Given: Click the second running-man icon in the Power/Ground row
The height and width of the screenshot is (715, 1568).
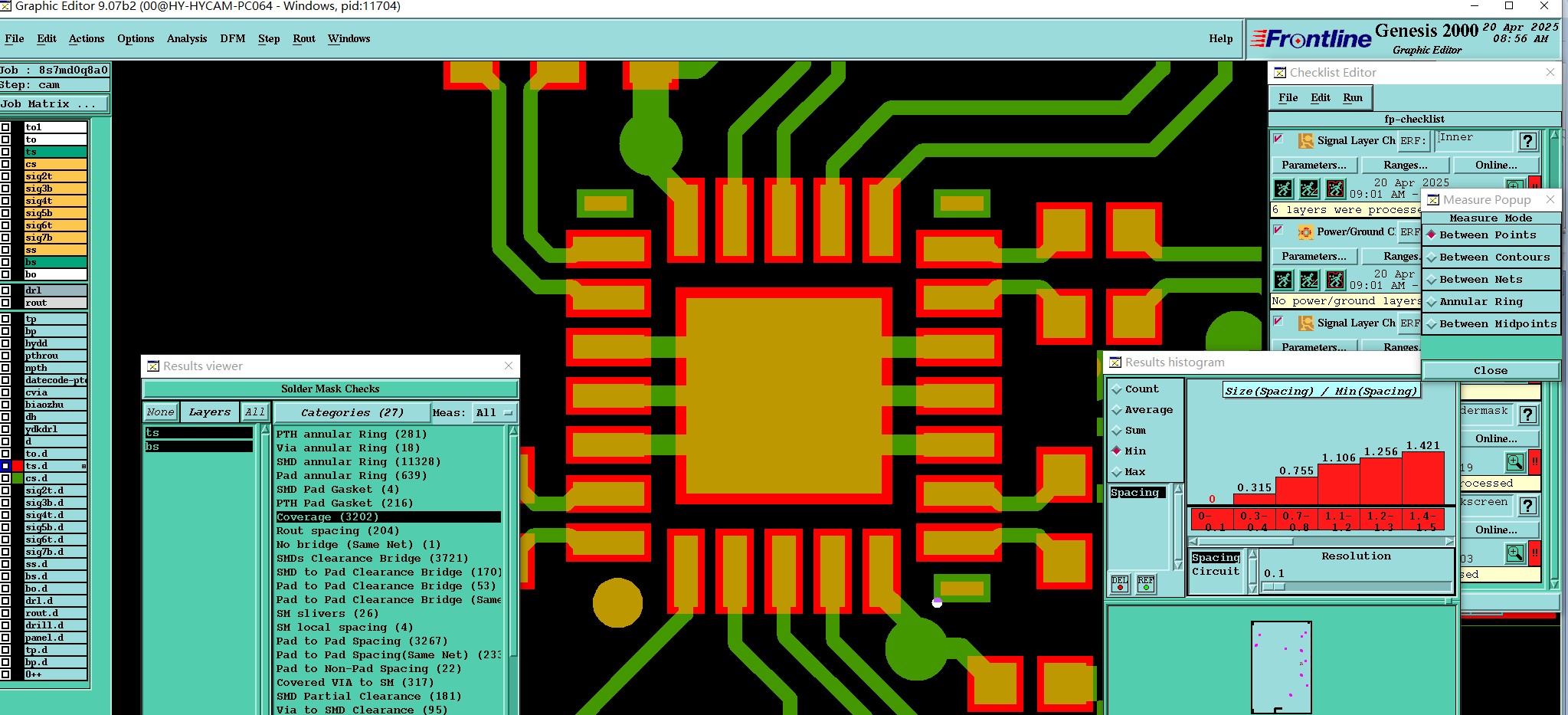Looking at the screenshot, I should pos(1310,280).
